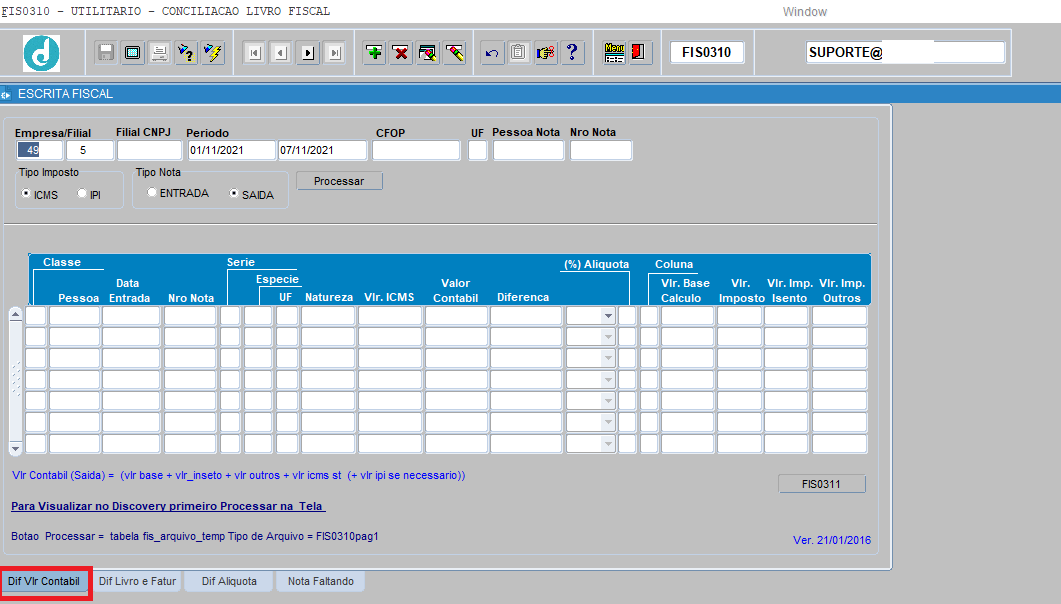1061x604 pixels.
Task: Click the red exit door icon
Action: [641, 53]
